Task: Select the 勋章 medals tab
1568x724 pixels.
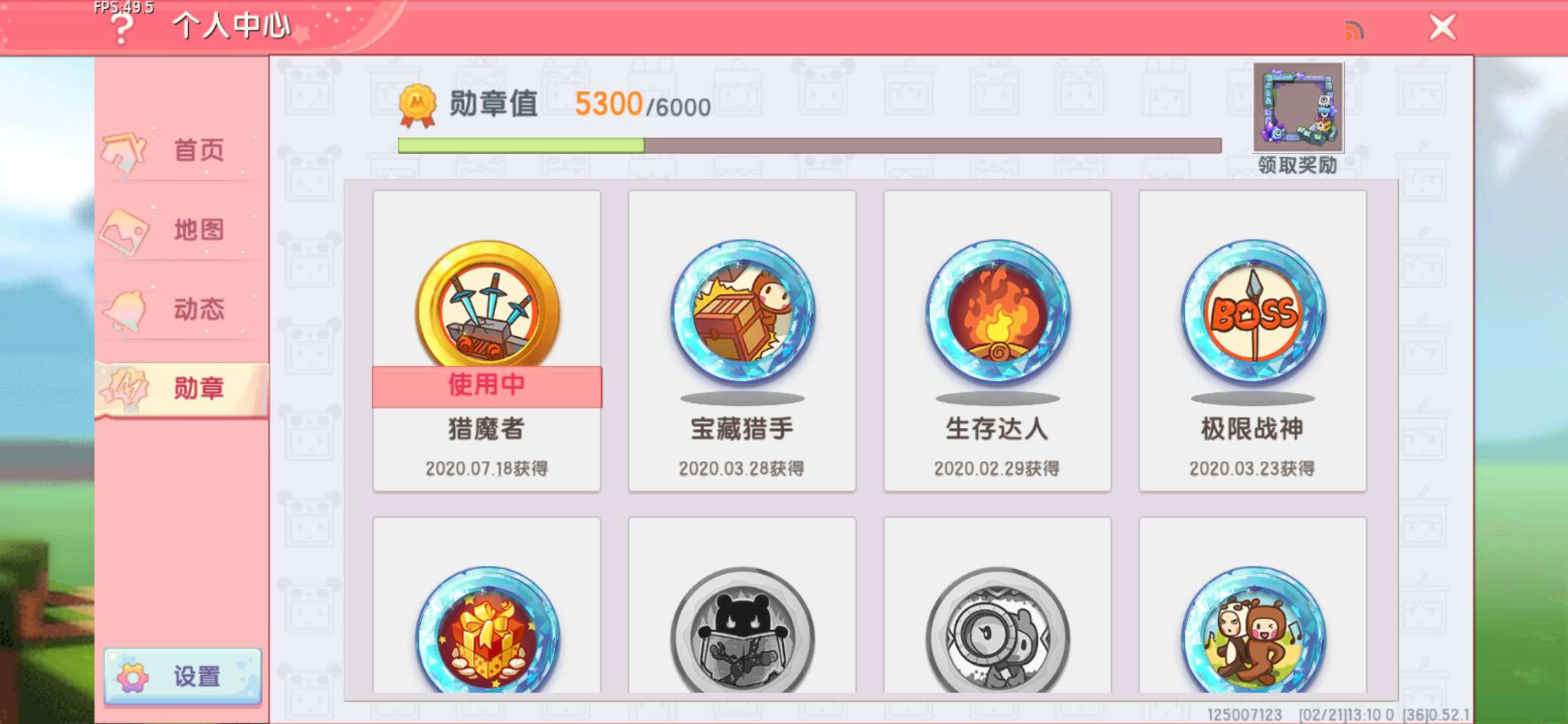Action: pos(182,389)
